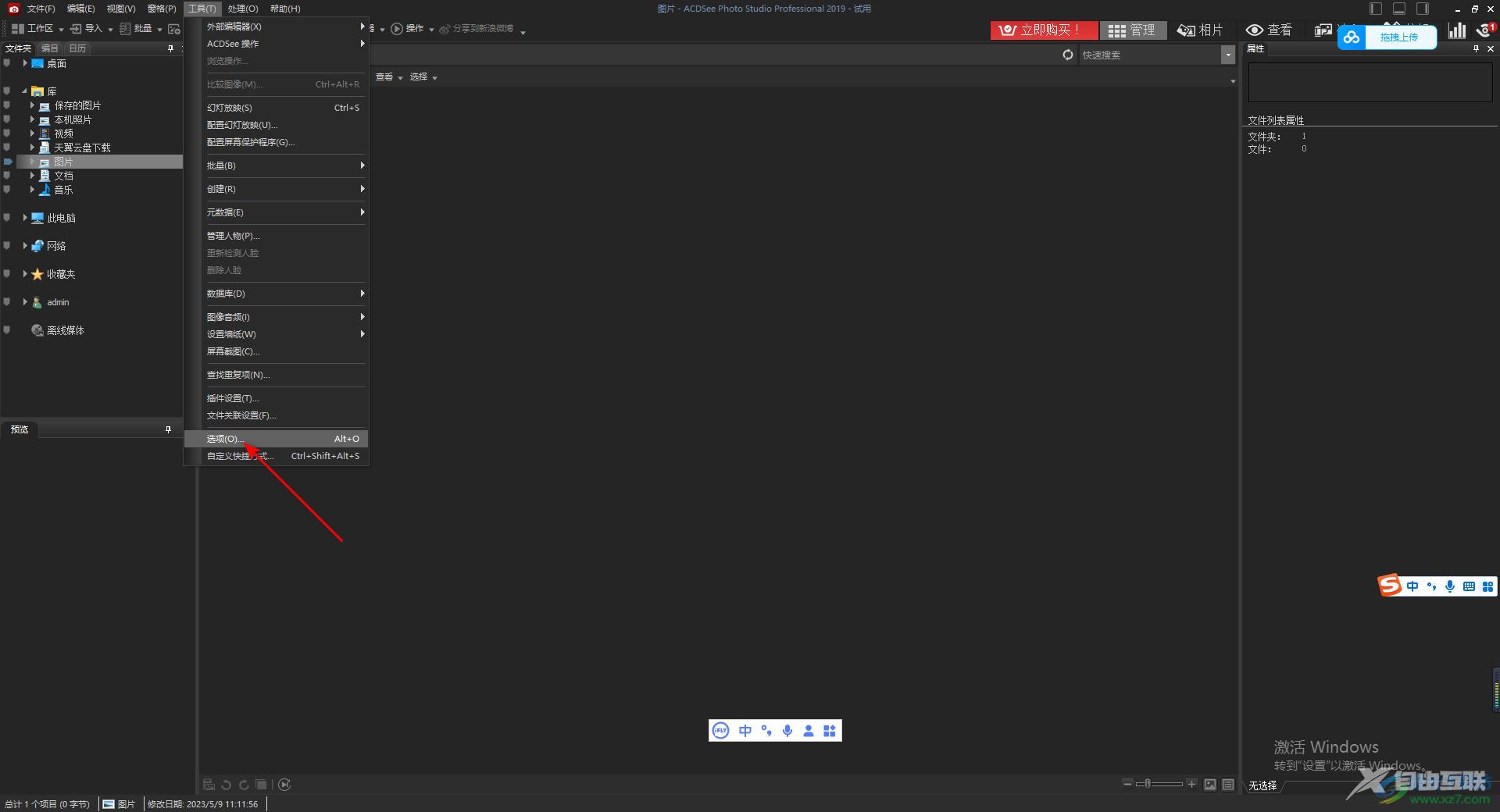
Task: Open the 处理(O) menu
Action: 243,9
